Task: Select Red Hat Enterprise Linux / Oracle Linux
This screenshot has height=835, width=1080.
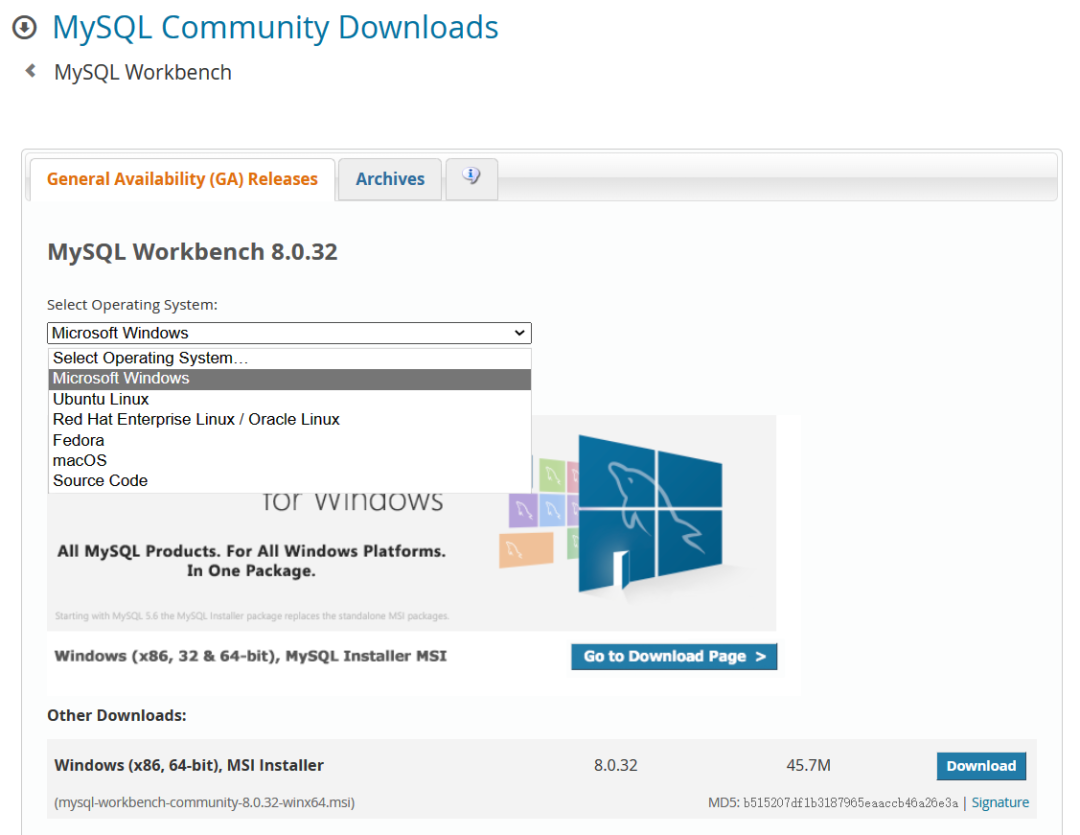Action: point(196,419)
